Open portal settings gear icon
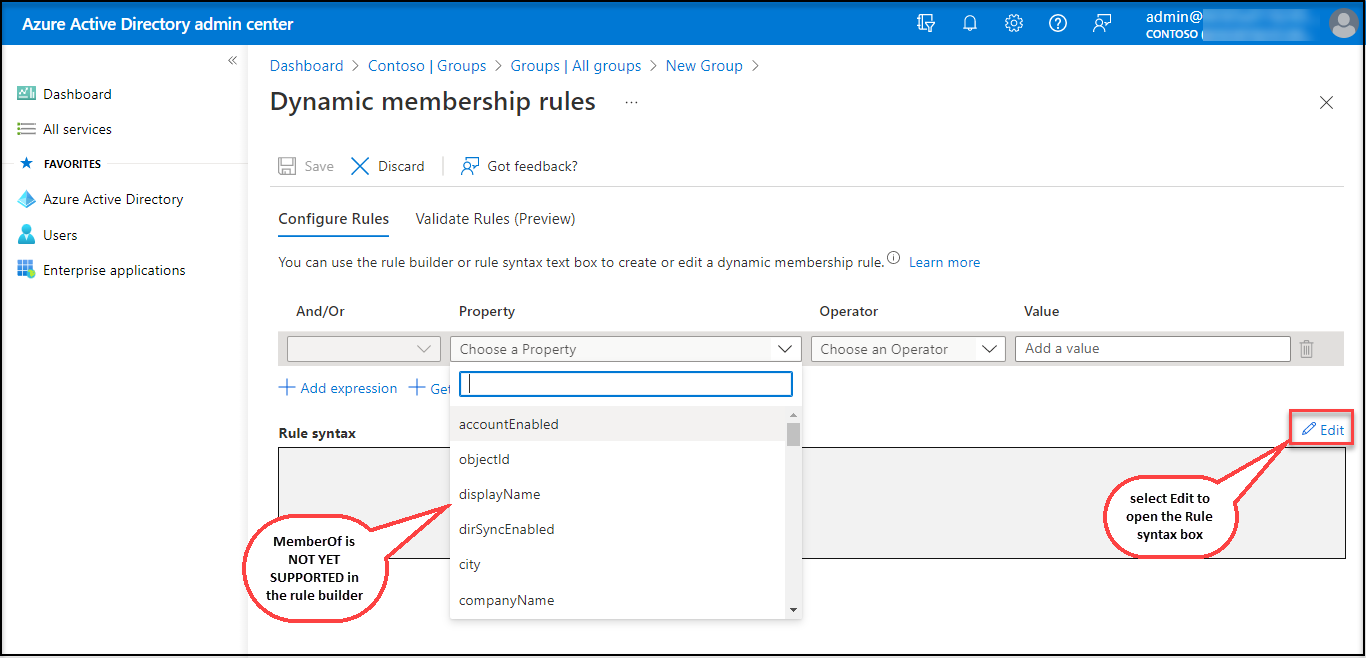 tap(1013, 23)
